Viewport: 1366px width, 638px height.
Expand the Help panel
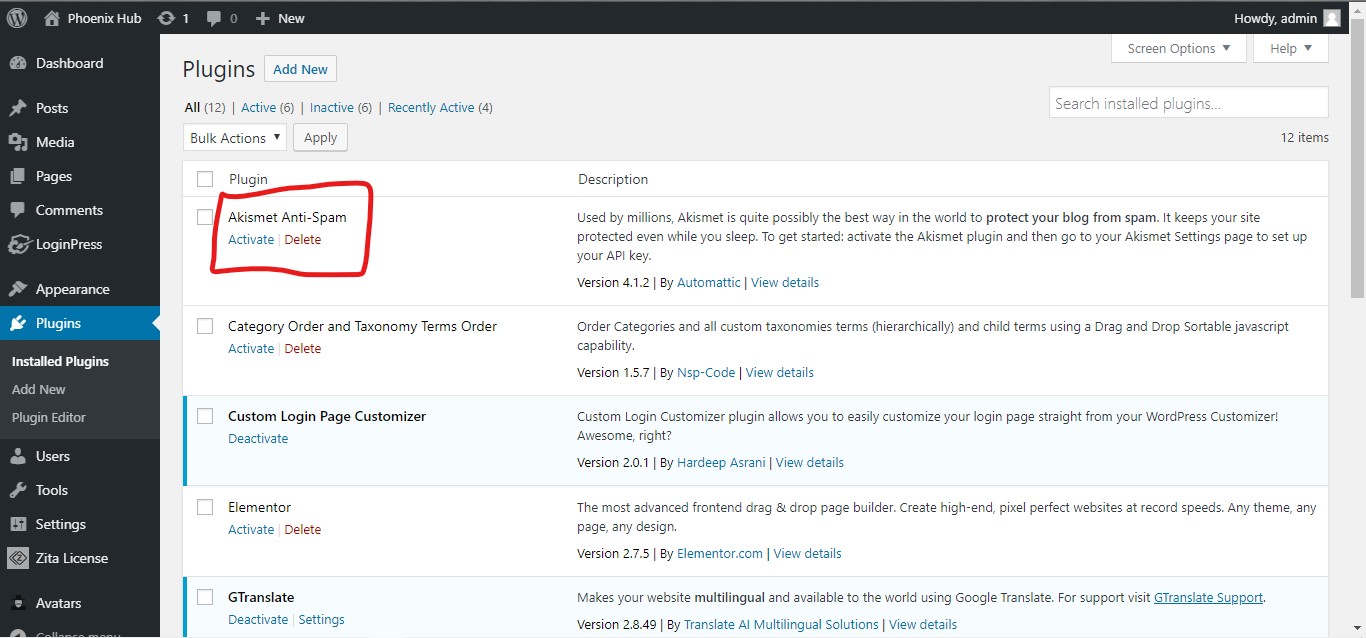coord(1291,48)
